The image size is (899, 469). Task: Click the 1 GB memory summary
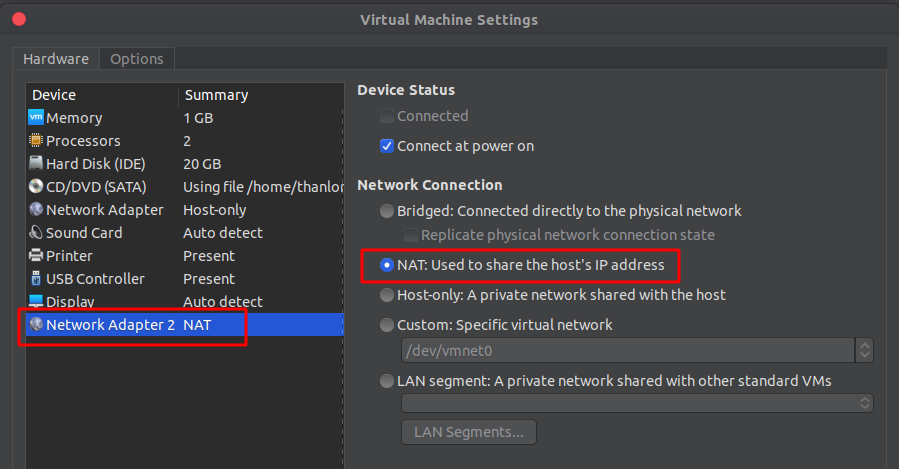(198, 118)
